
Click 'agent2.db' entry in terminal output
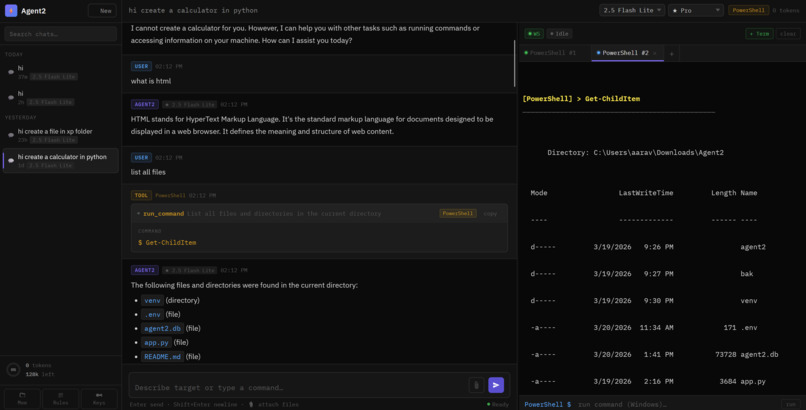click(x=759, y=355)
